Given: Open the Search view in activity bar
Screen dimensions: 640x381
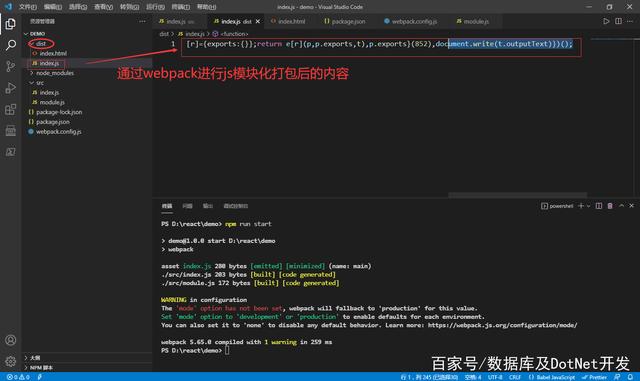Looking at the screenshot, I should (11, 45).
